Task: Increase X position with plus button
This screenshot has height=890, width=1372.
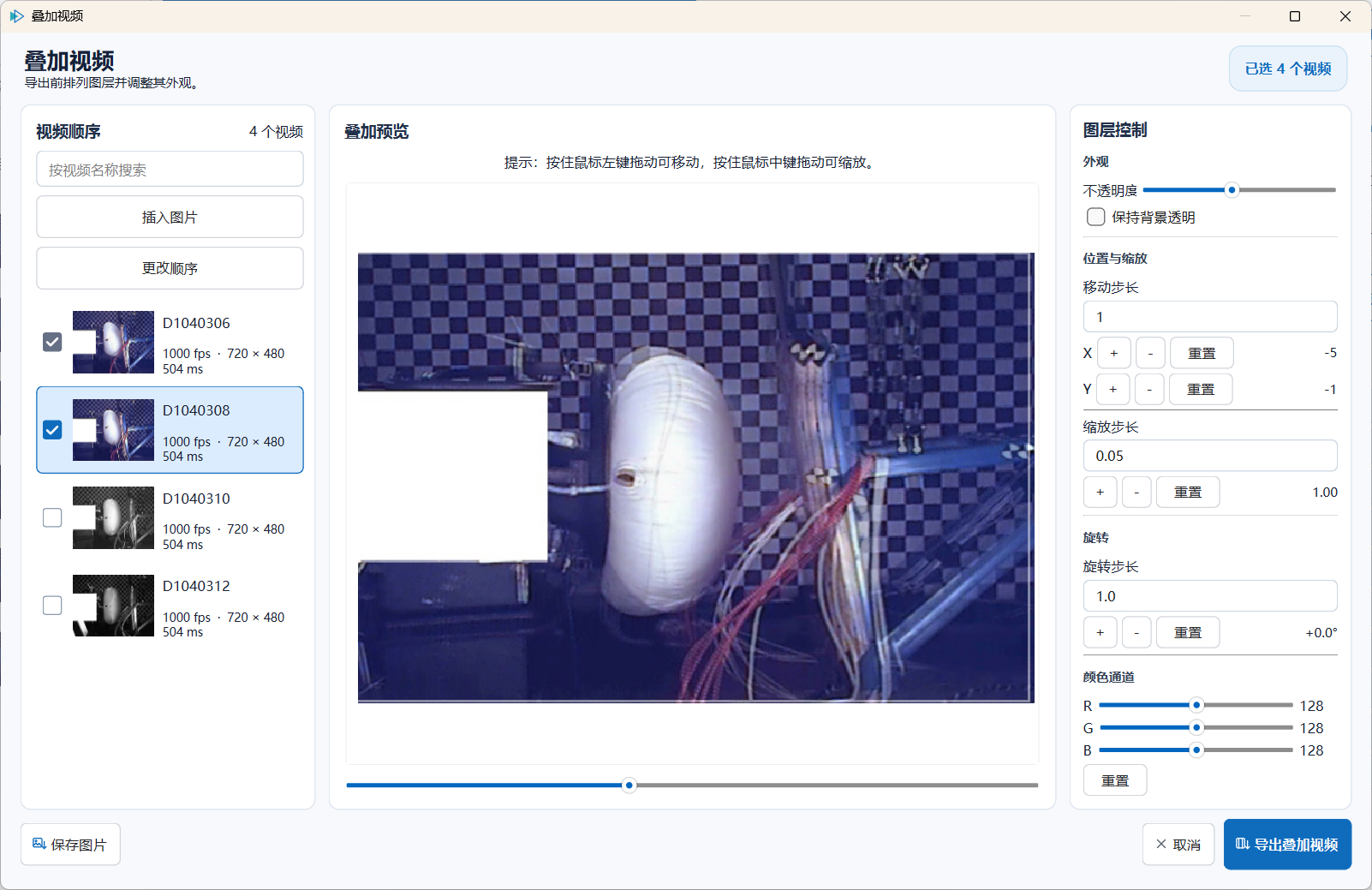Action: click(1113, 353)
